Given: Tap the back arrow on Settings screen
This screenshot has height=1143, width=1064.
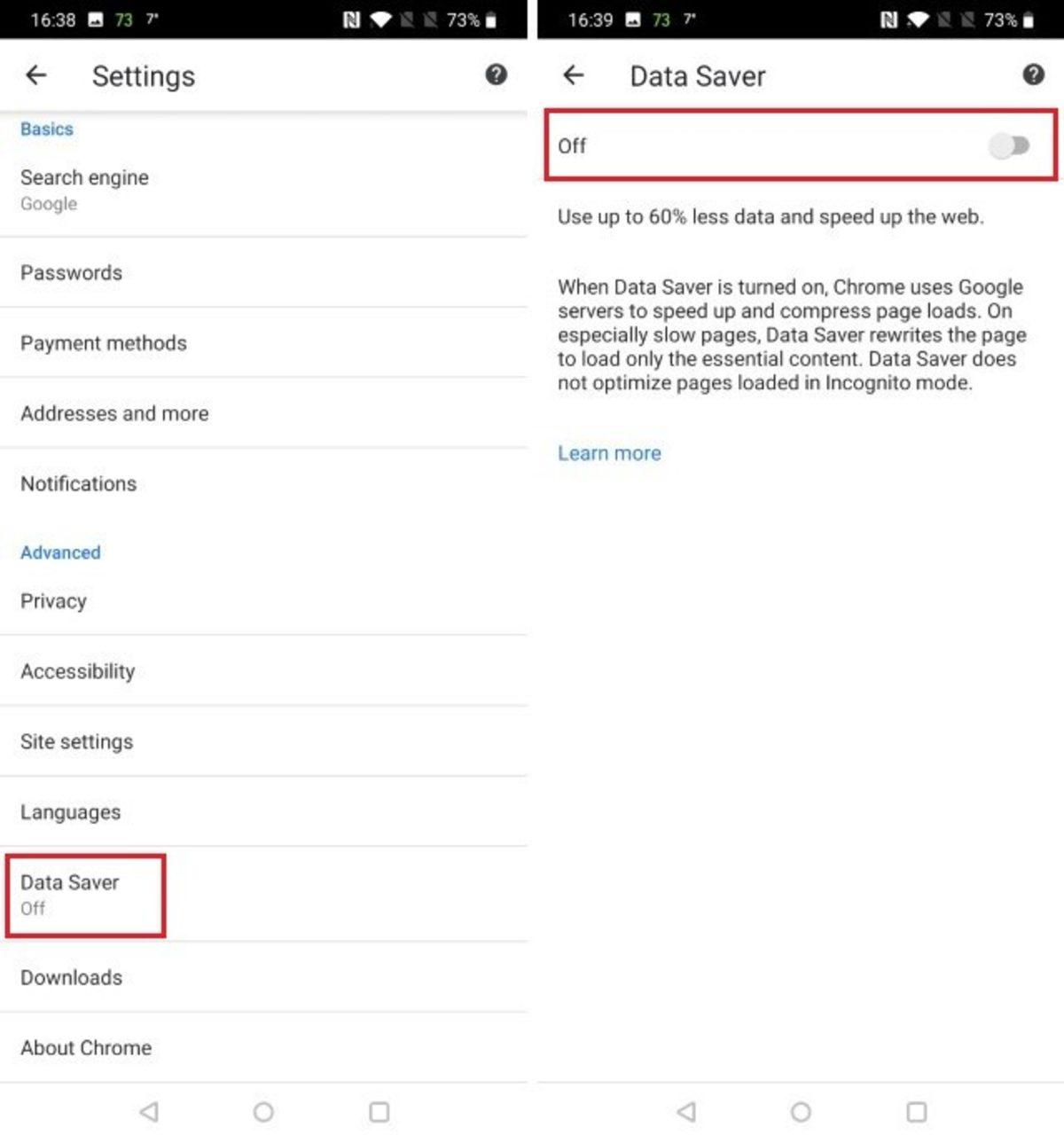Looking at the screenshot, I should pos(35,75).
